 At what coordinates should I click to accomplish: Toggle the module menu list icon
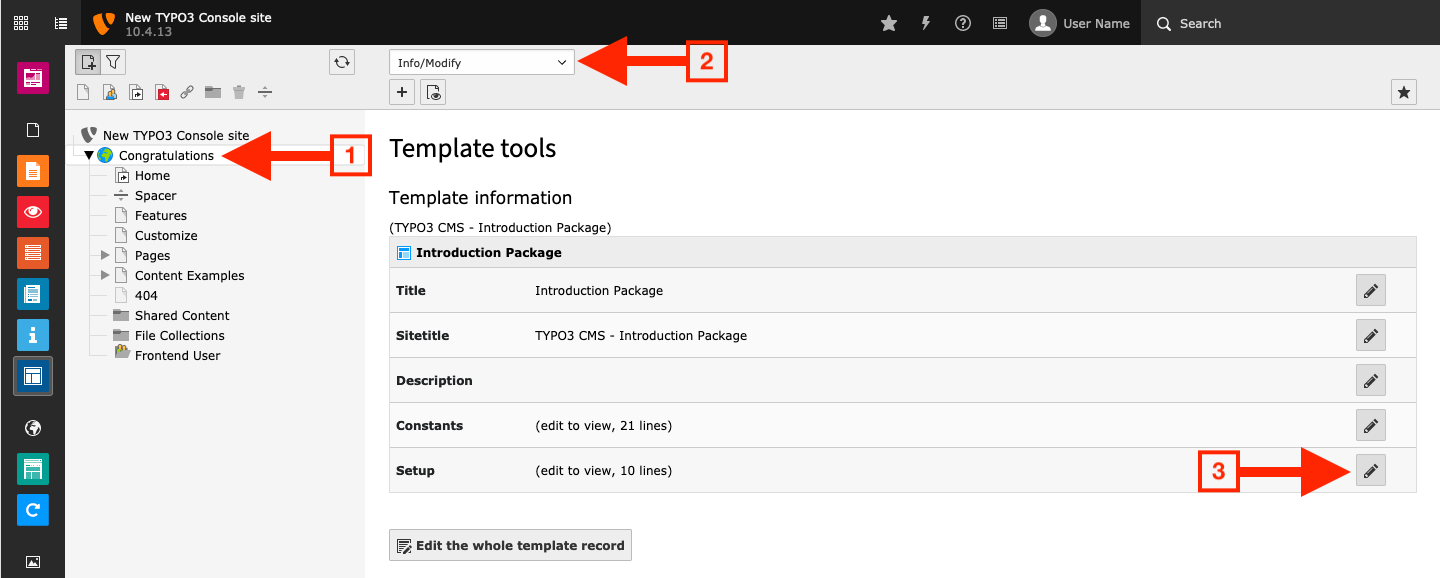tap(61, 23)
